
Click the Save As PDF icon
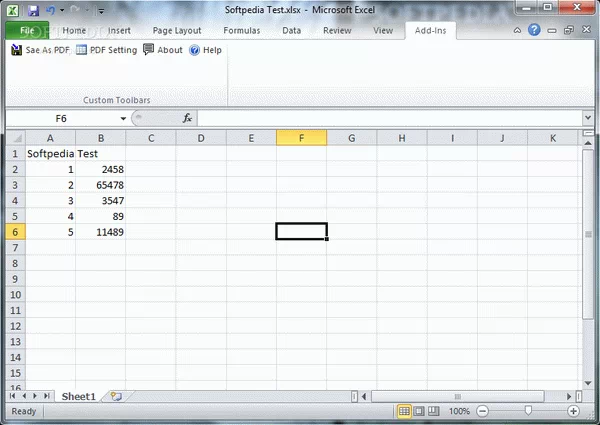(x=17, y=50)
